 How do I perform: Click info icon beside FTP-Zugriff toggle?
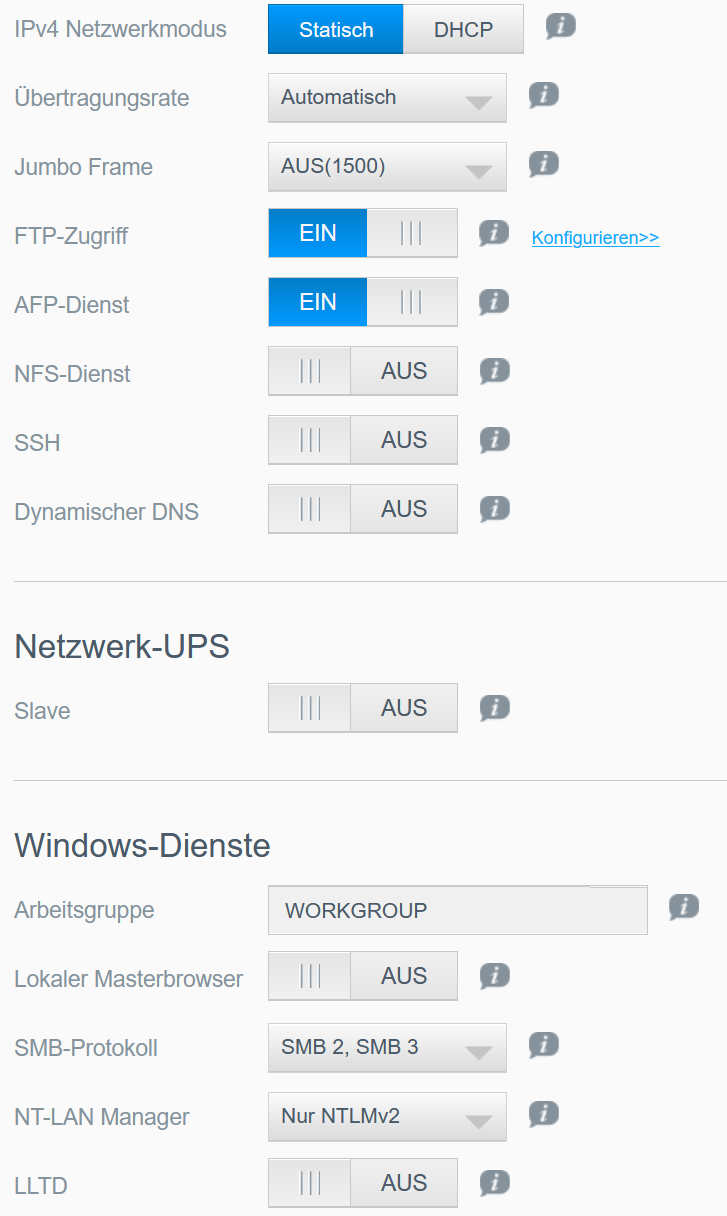point(494,233)
